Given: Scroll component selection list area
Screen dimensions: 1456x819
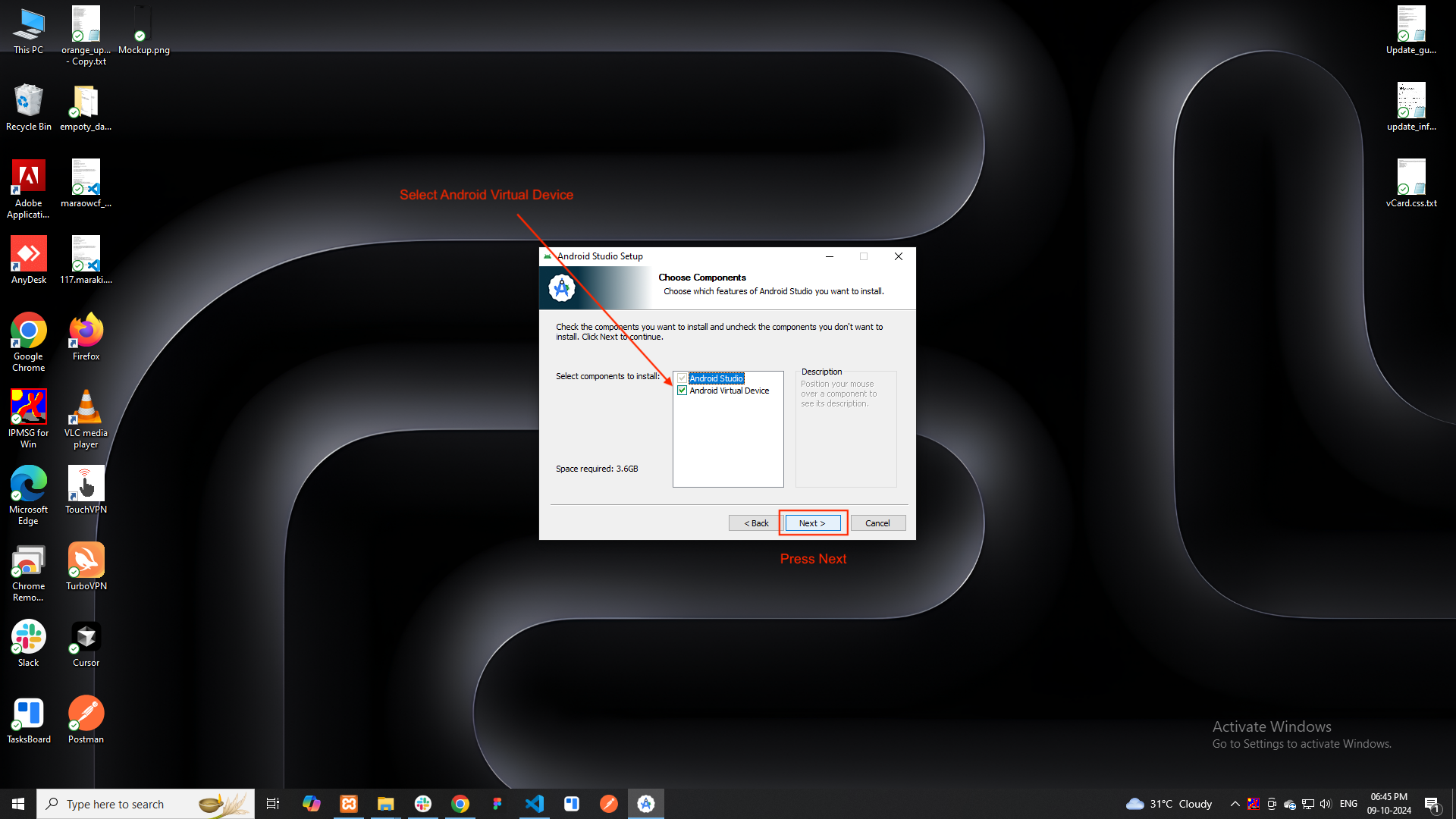Looking at the screenshot, I should tap(728, 429).
